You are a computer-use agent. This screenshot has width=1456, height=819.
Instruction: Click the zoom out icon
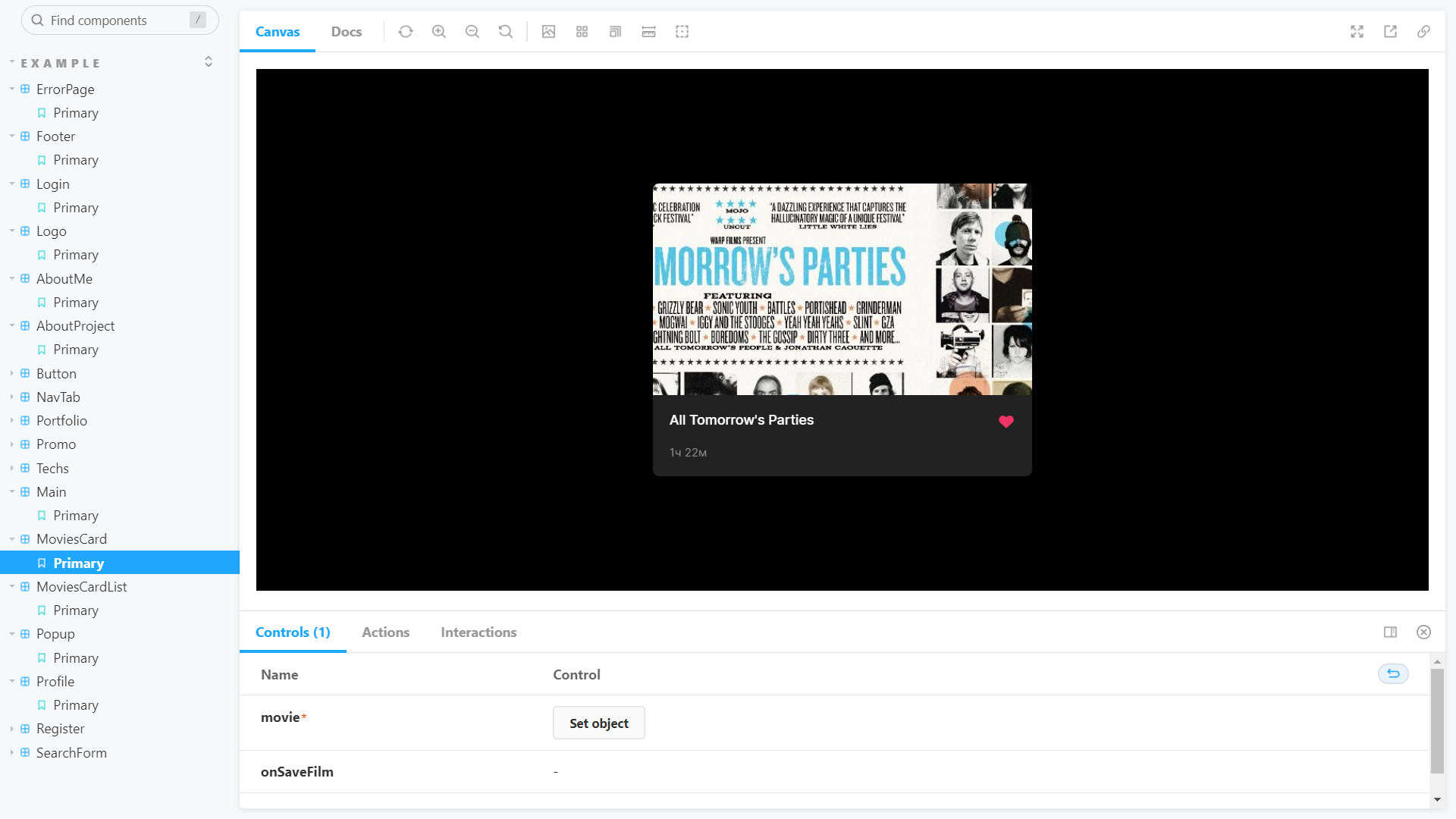tap(472, 32)
